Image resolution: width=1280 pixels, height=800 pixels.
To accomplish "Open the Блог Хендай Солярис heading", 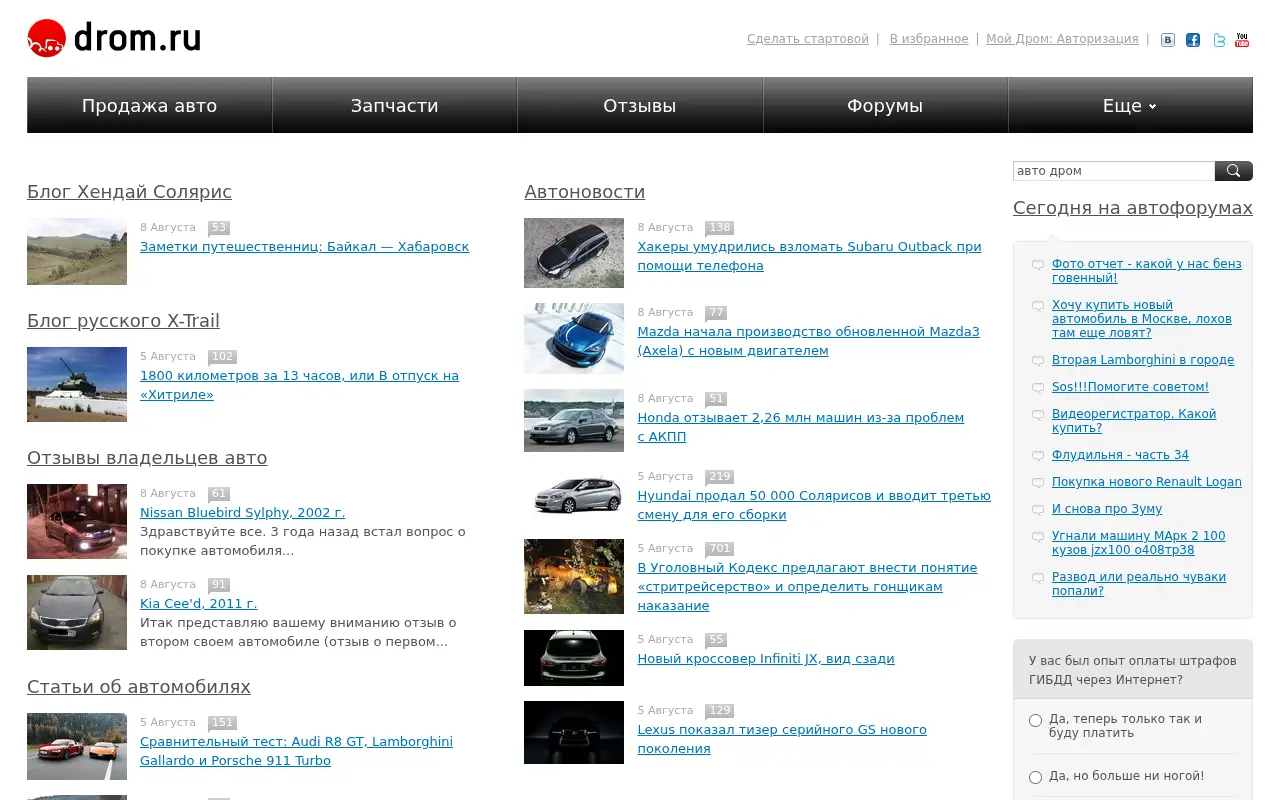I will [x=129, y=192].
